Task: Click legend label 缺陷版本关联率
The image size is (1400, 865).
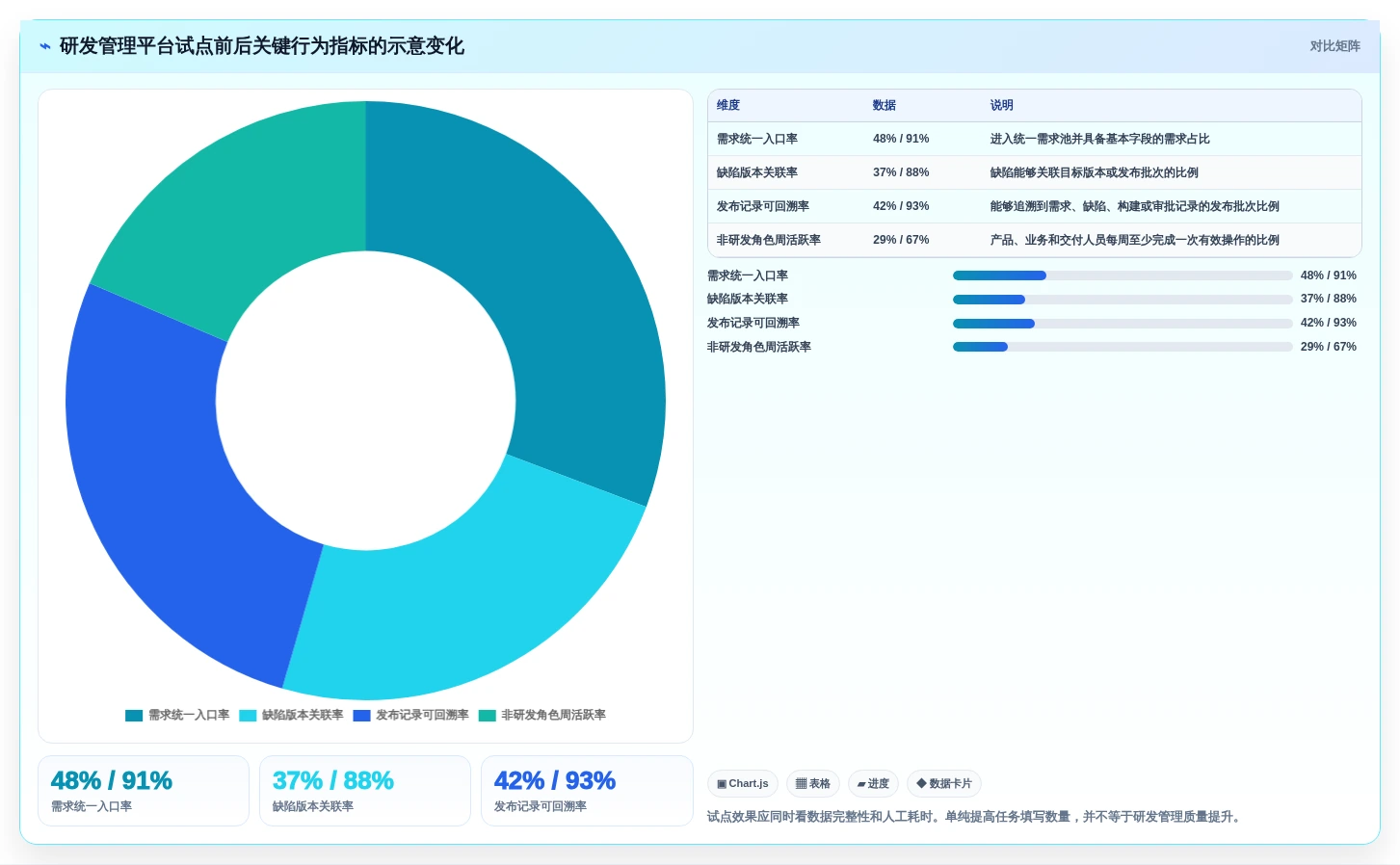Action: point(303,716)
